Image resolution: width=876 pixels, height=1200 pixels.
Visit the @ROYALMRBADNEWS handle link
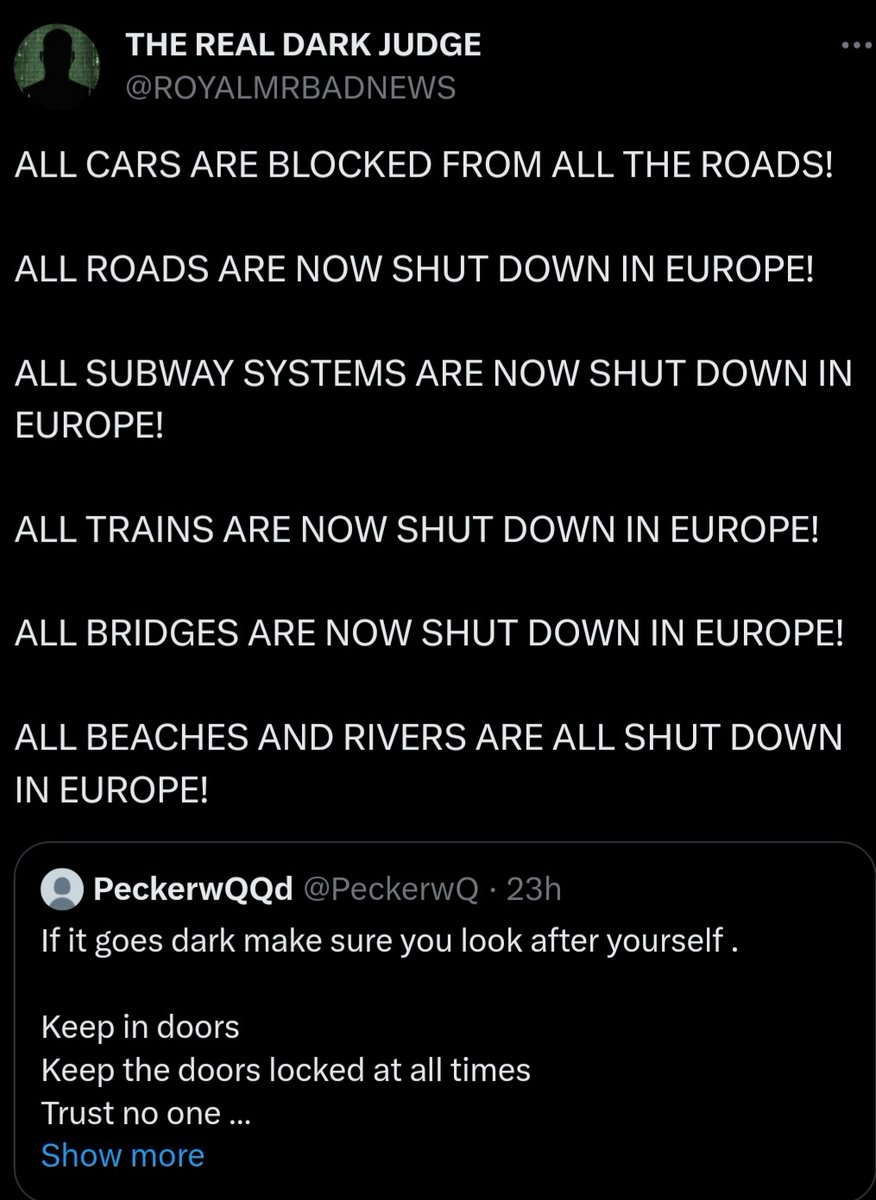click(x=290, y=89)
